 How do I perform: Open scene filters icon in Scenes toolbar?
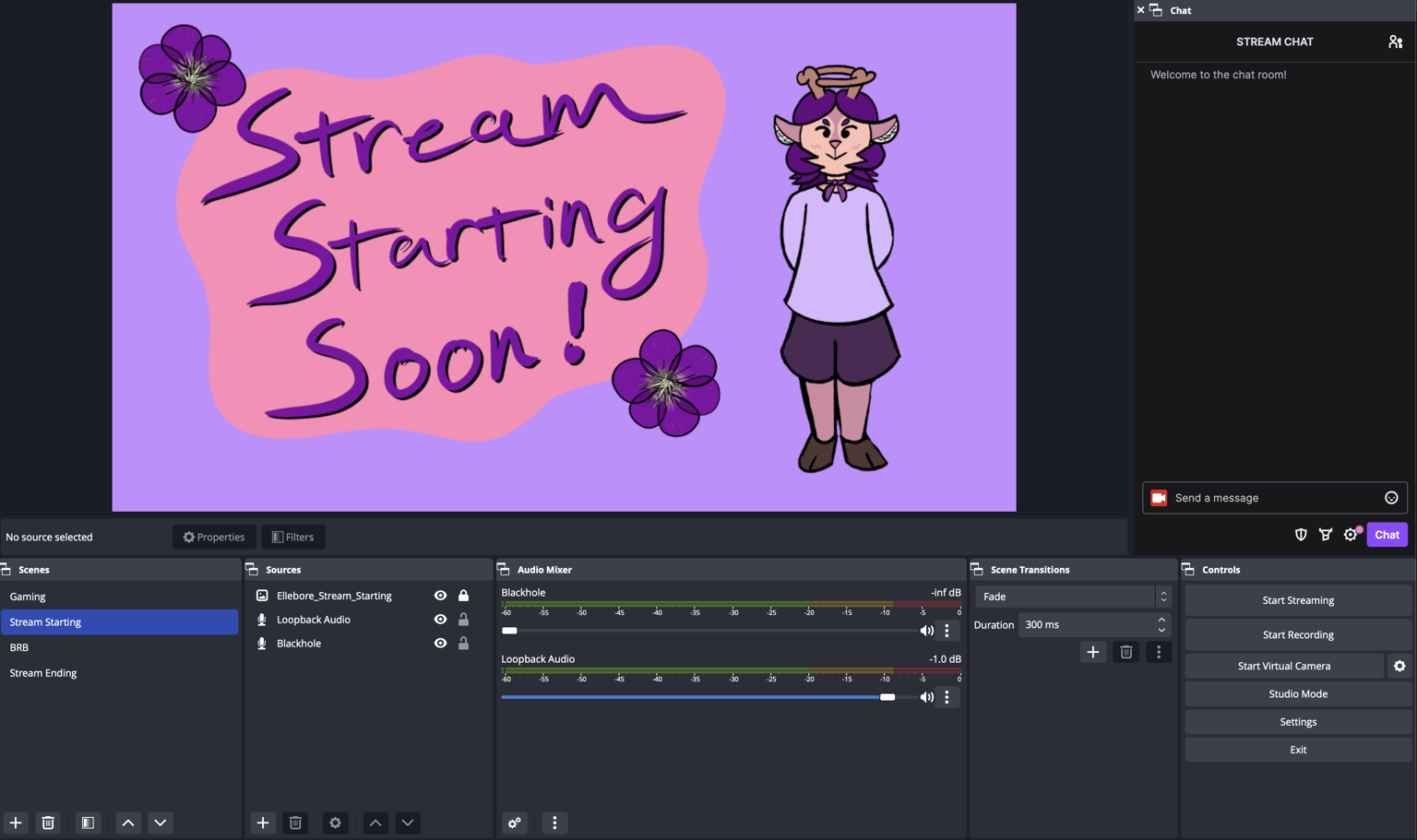[x=88, y=822]
